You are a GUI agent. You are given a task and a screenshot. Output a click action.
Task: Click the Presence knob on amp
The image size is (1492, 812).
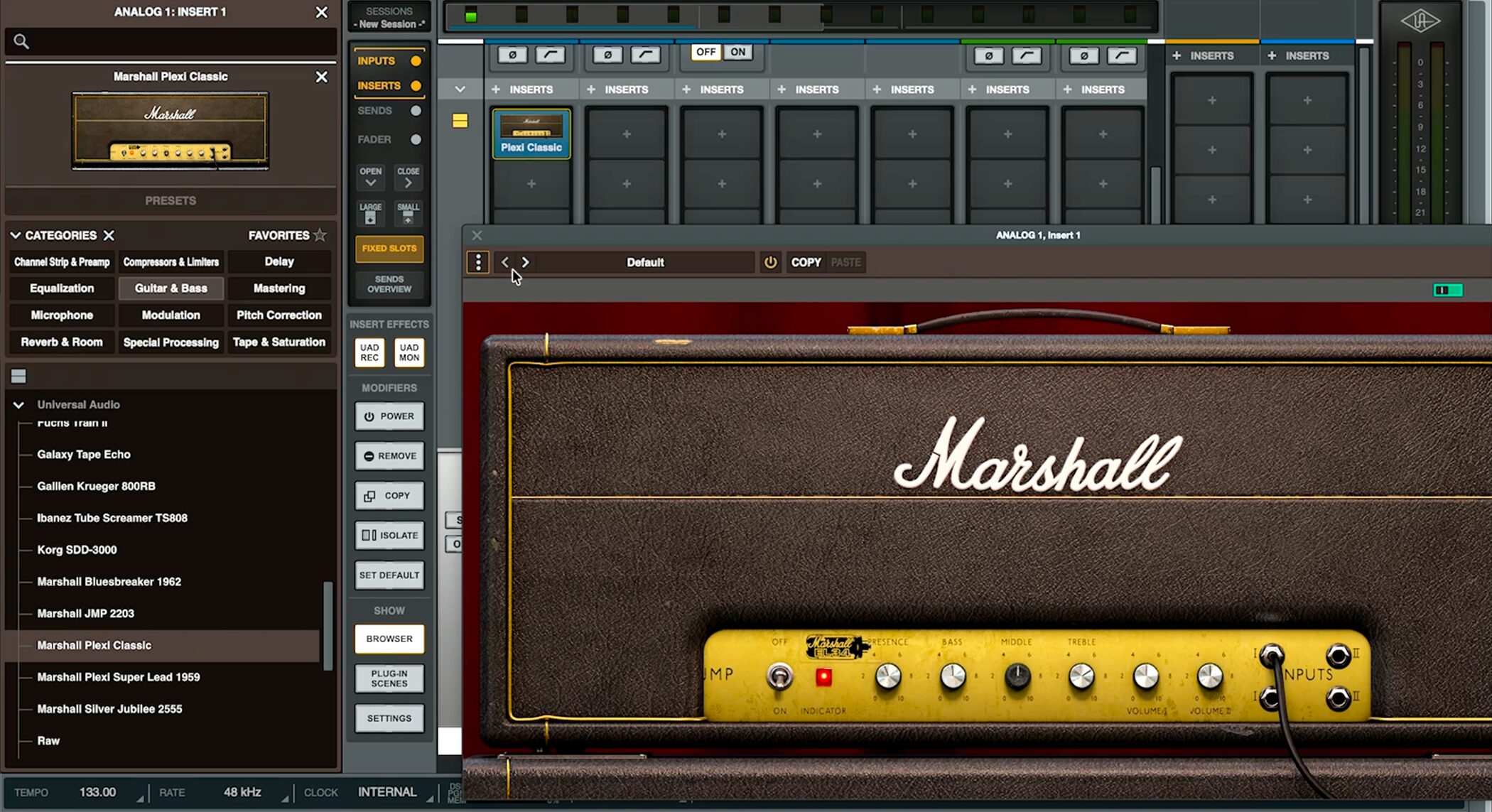tap(887, 676)
